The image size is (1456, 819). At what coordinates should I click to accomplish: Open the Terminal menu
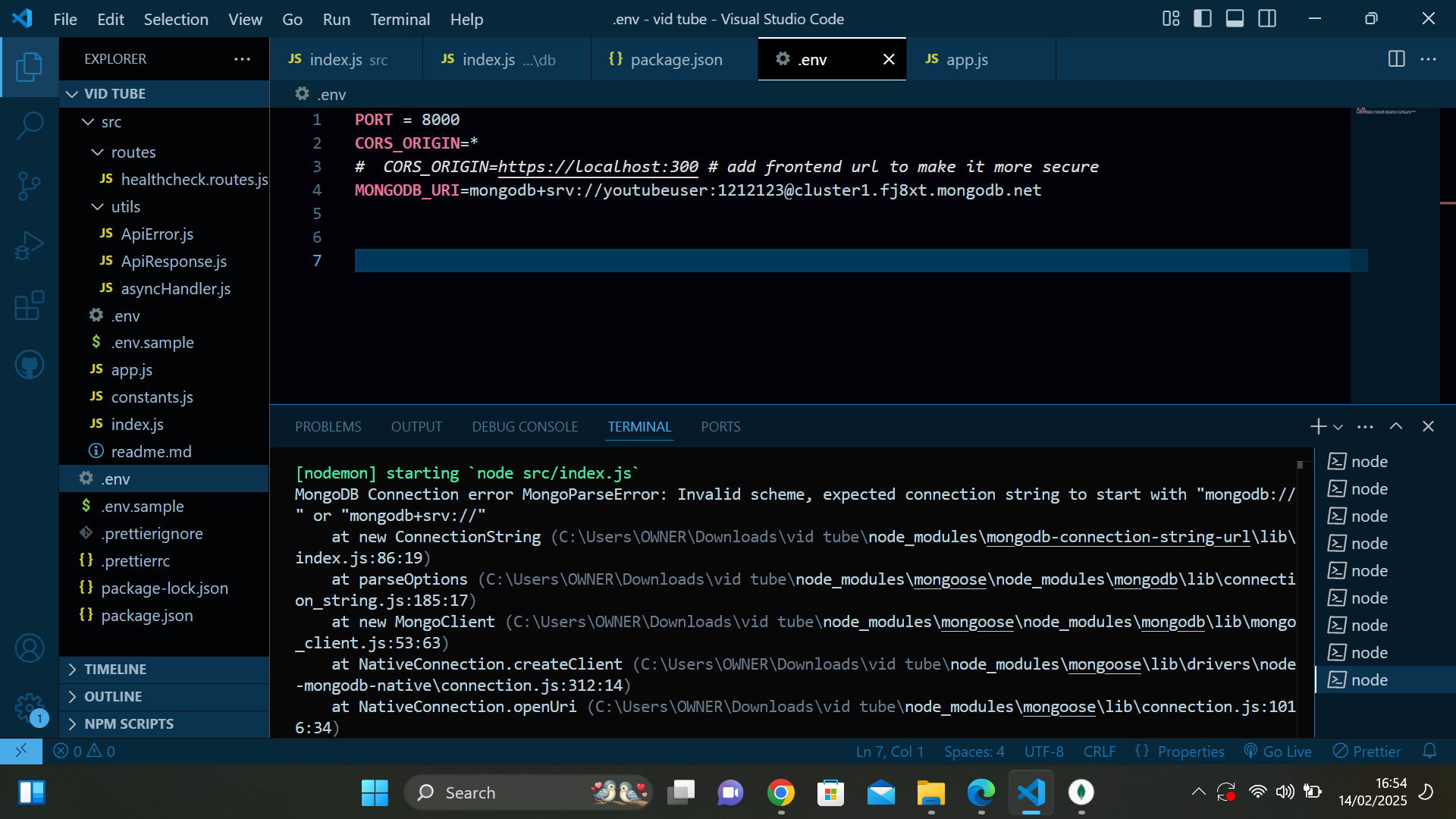point(400,19)
